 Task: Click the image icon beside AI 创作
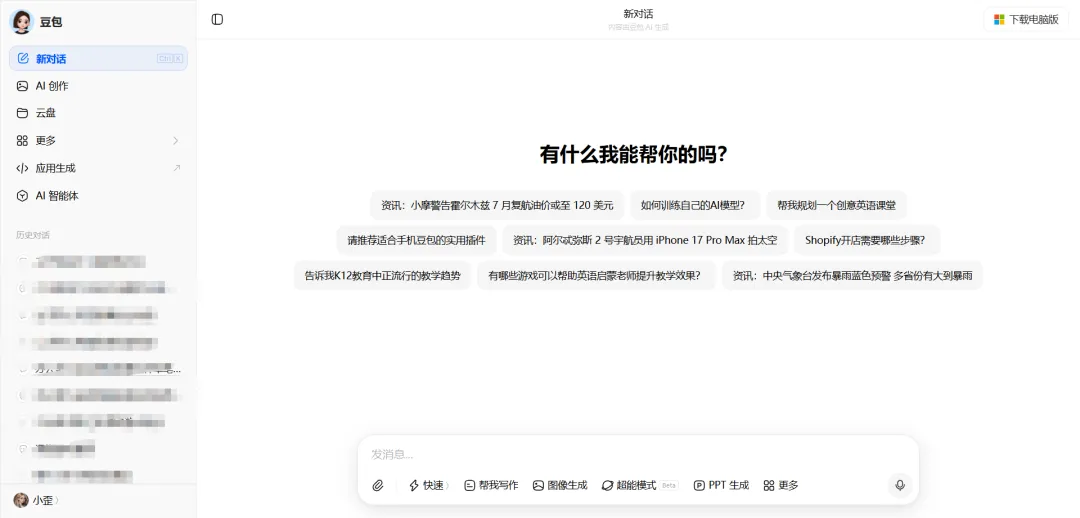(x=23, y=86)
